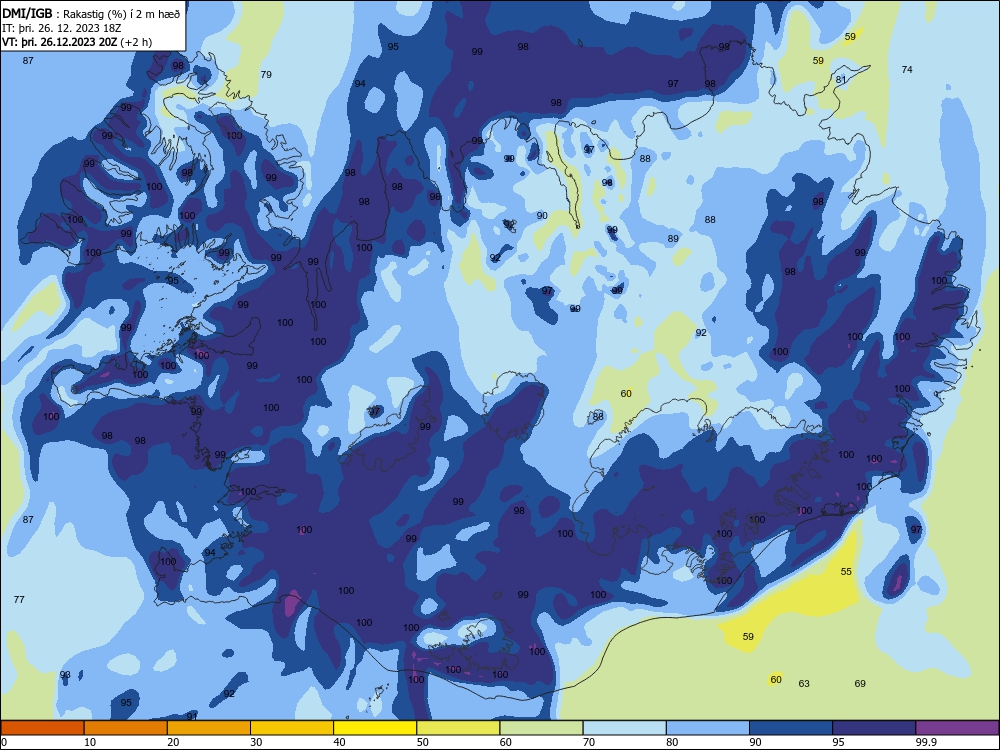Click the '89' humidity value on the map
1000x750 pixels.
point(673,239)
